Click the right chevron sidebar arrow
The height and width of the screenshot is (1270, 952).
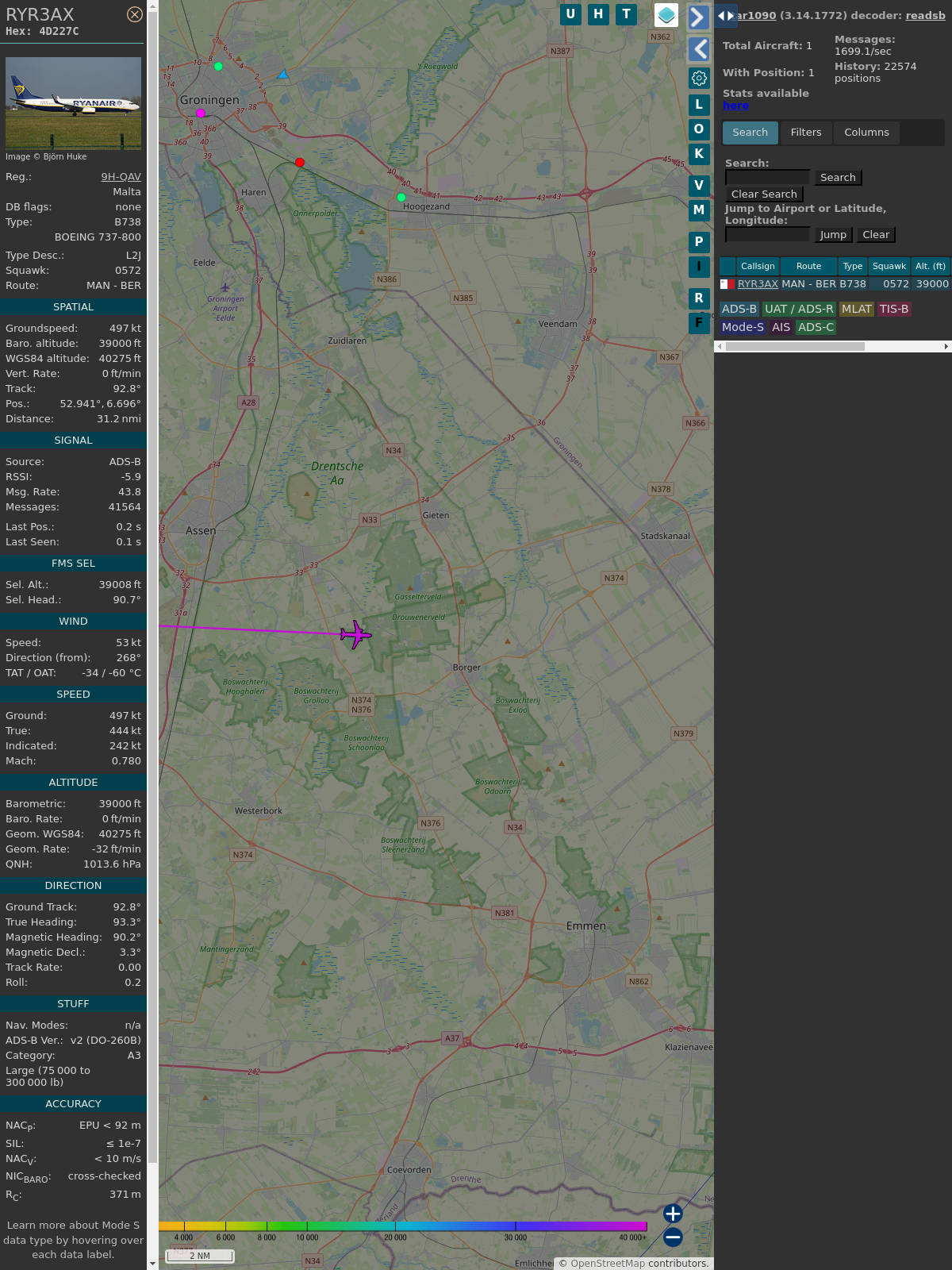pyautogui.click(x=698, y=17)
